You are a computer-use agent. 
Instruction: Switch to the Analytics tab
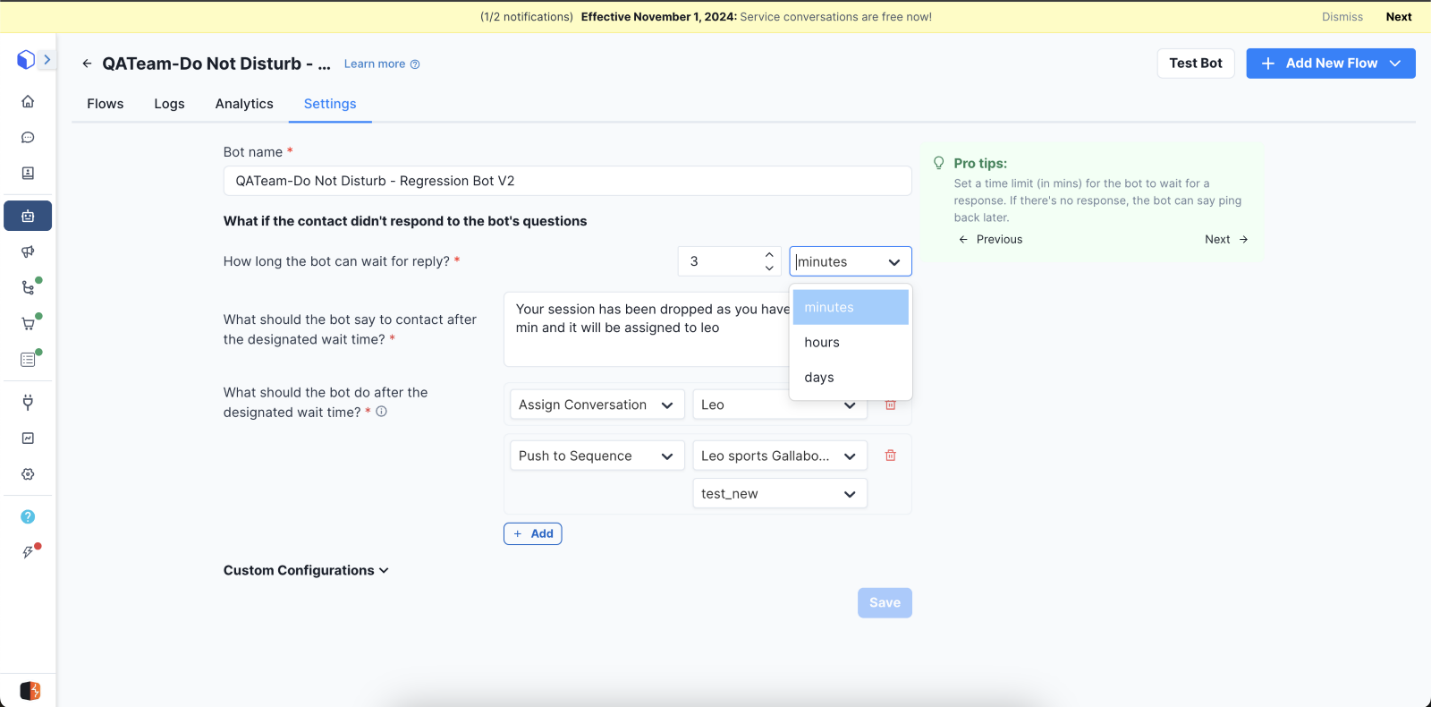point(244,104)
